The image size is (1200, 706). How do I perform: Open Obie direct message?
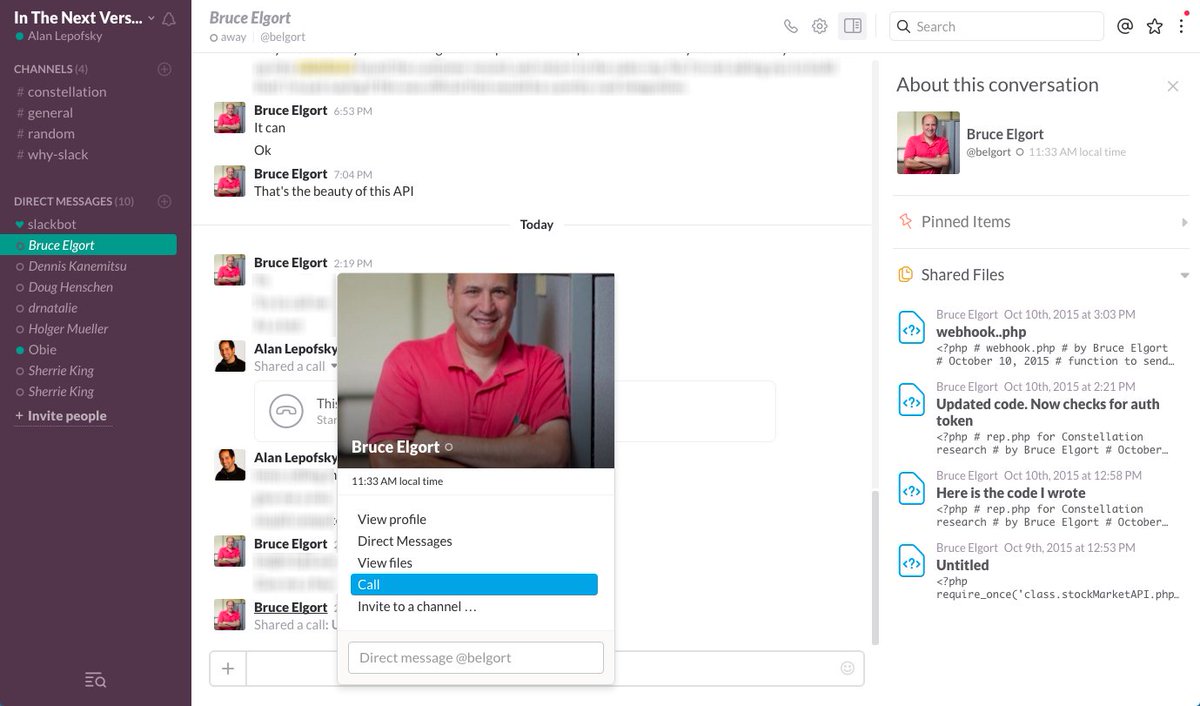click(37, 350)
